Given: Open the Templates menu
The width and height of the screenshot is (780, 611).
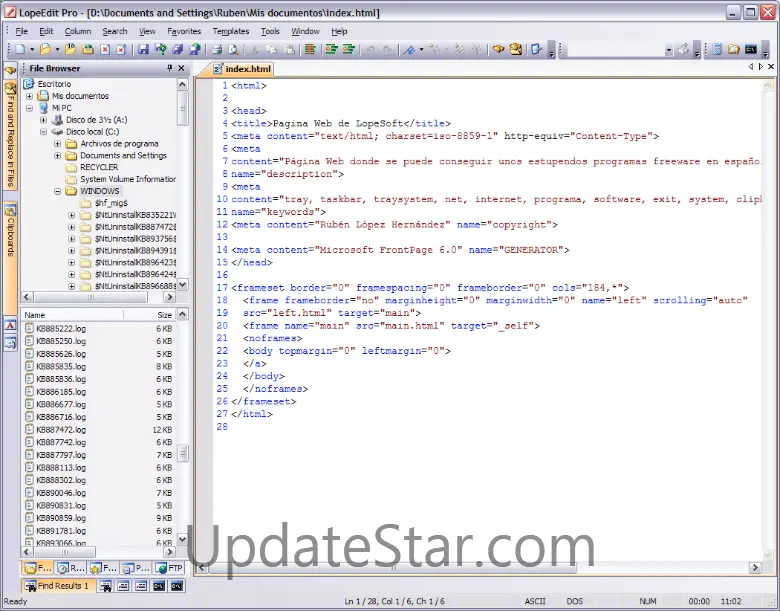Looking at the screenshot, I should click(231, 31).
